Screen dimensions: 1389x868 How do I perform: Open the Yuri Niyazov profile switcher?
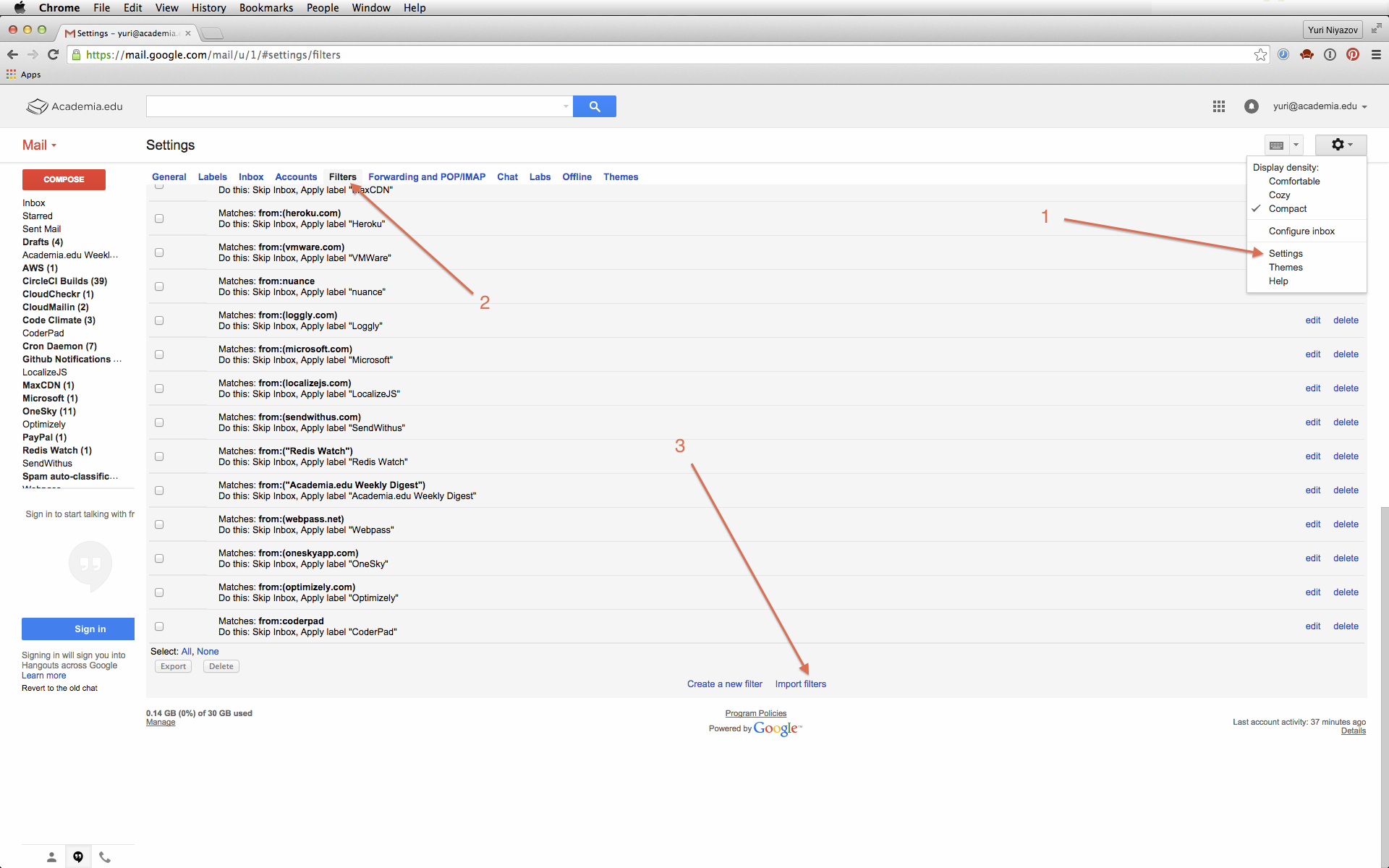pos(1333,30)
